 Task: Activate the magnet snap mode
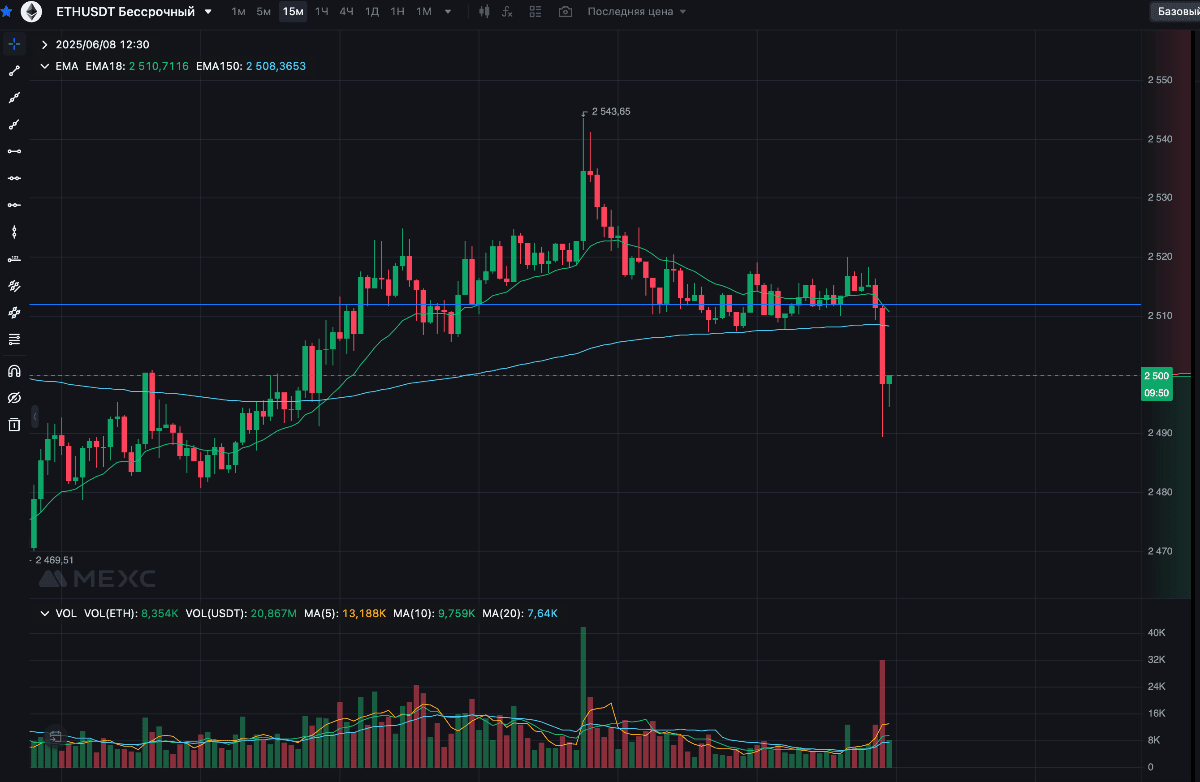click(14, 370)
